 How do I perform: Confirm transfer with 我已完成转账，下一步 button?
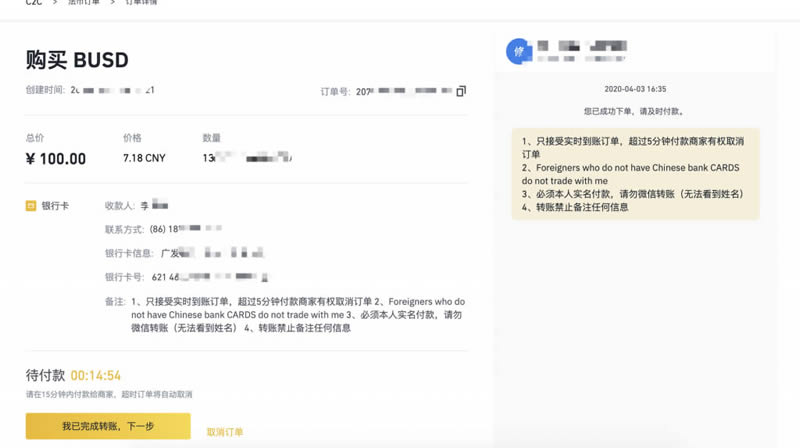click(x=108, y=426)
